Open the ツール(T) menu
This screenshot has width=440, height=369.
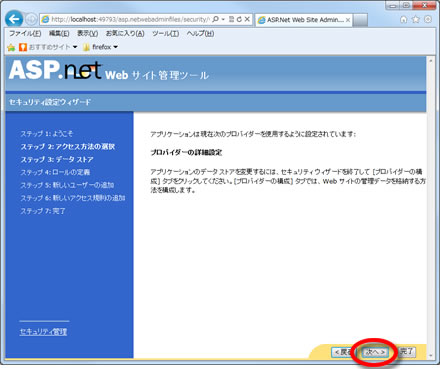(166, 33)
